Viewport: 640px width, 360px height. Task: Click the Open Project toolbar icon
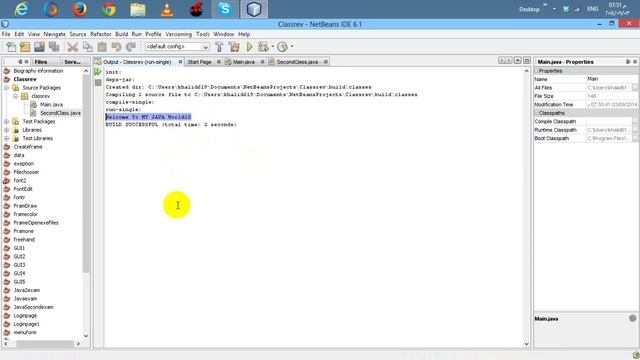pyautogui.click(x=39, y=47)
